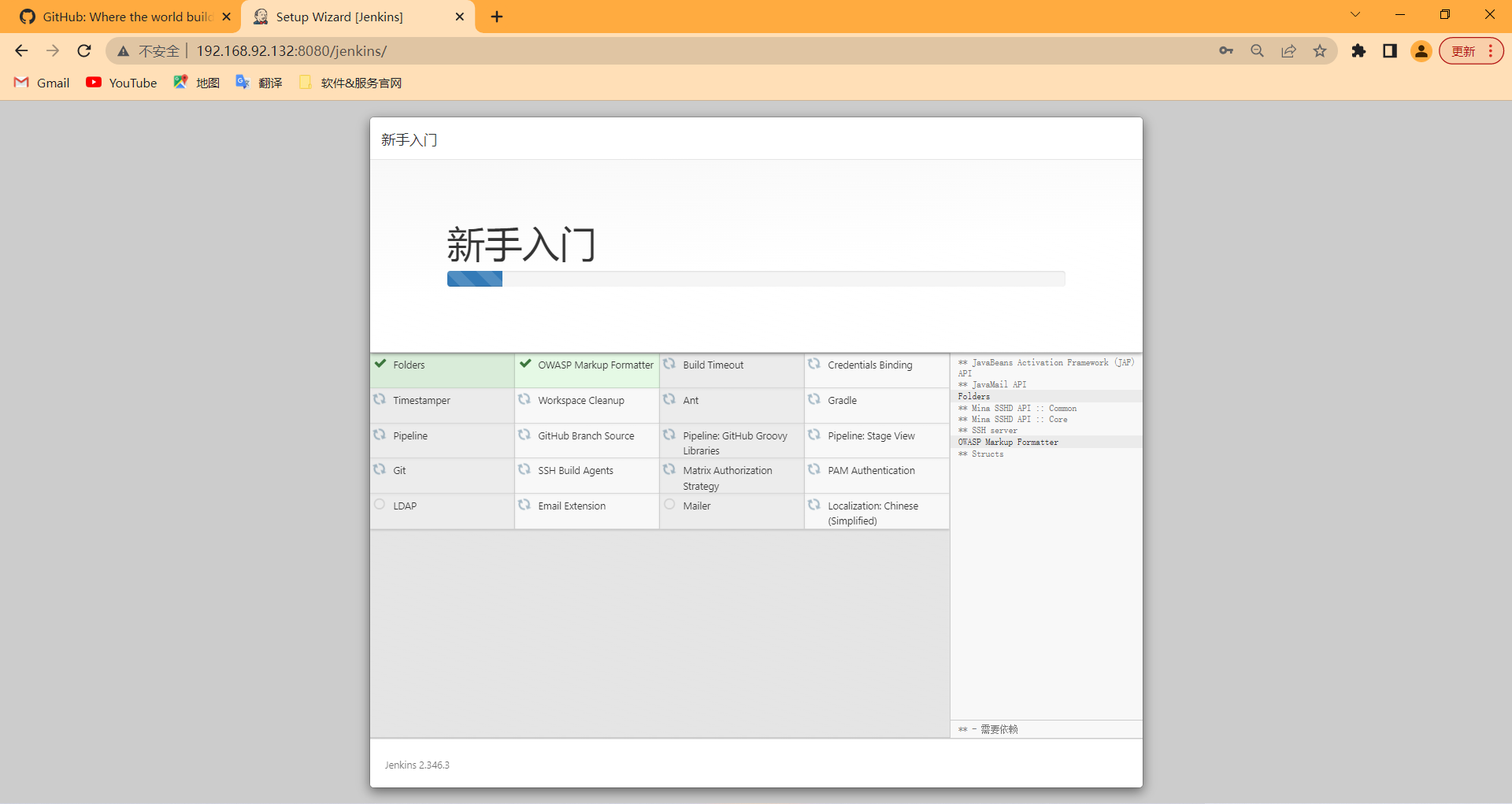The width and height of the screenshot is (1512, 804).
Task: Restore down the browser window
Action: (1445, 14)
